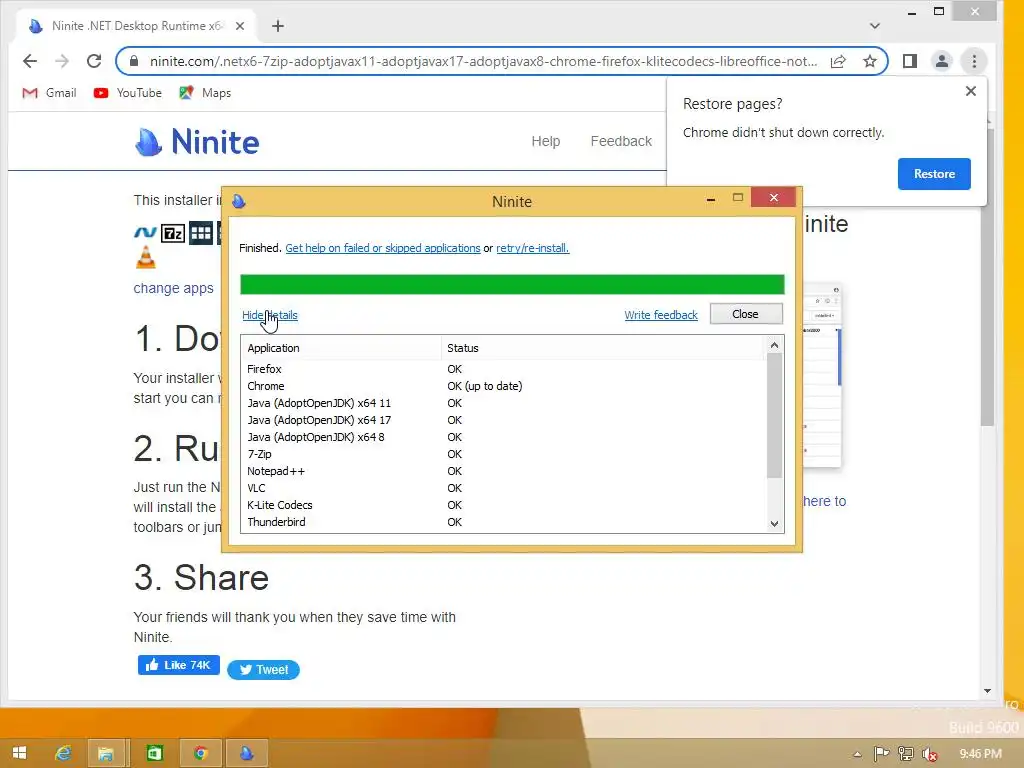Image resolution: width=1024 pixels, height=768 pixels.
Task: Reload the Ninite page
Action: [94, 61]
